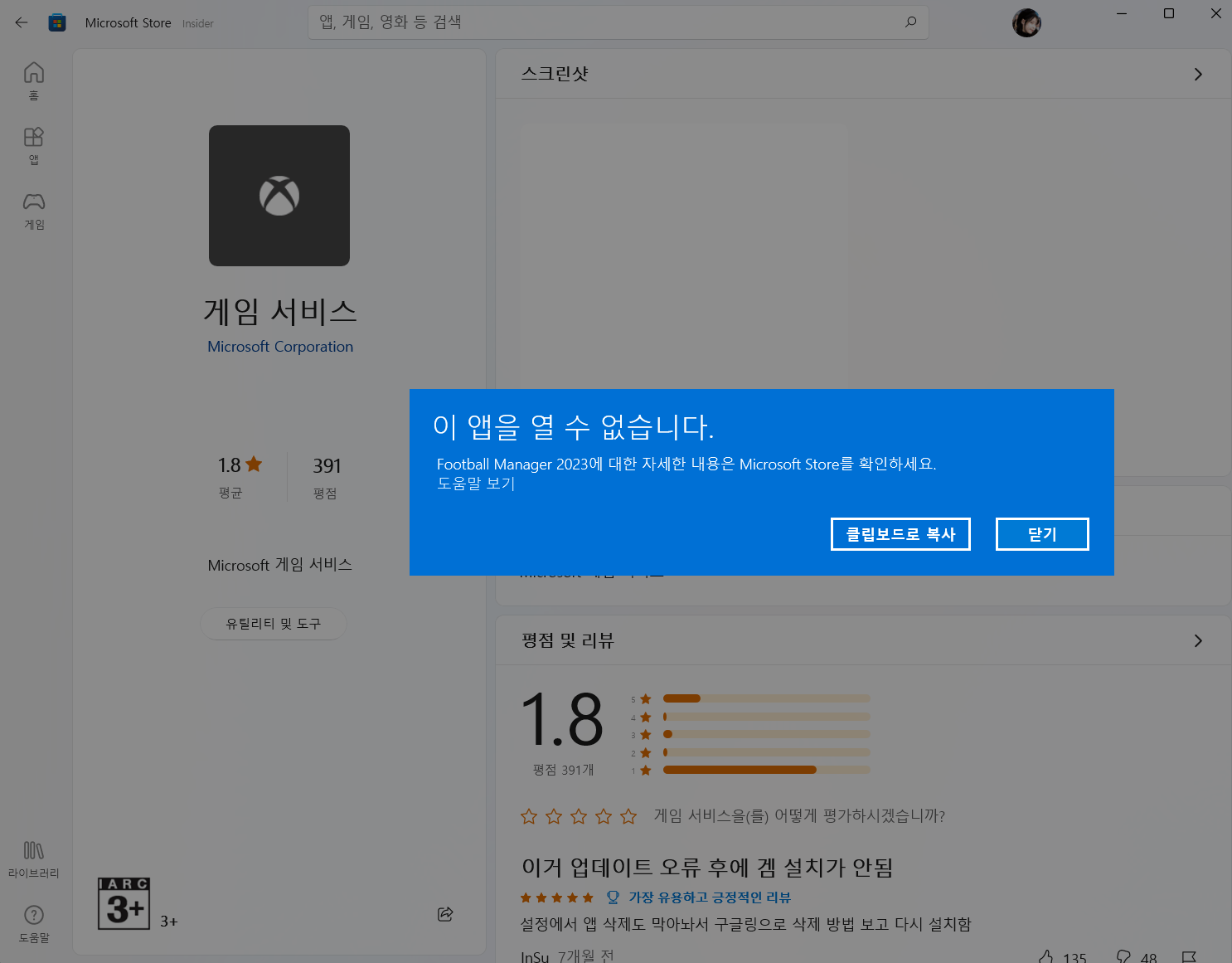Click the 1.8 average rating value

[230, 465]
